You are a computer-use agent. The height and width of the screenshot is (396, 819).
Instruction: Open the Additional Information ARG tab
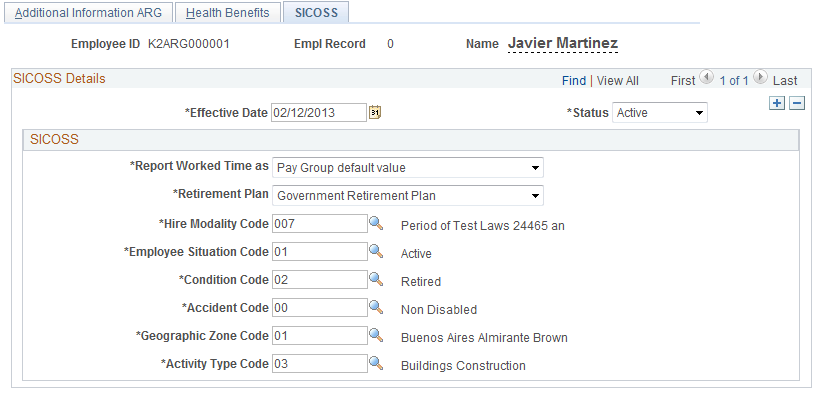point(88,13)
